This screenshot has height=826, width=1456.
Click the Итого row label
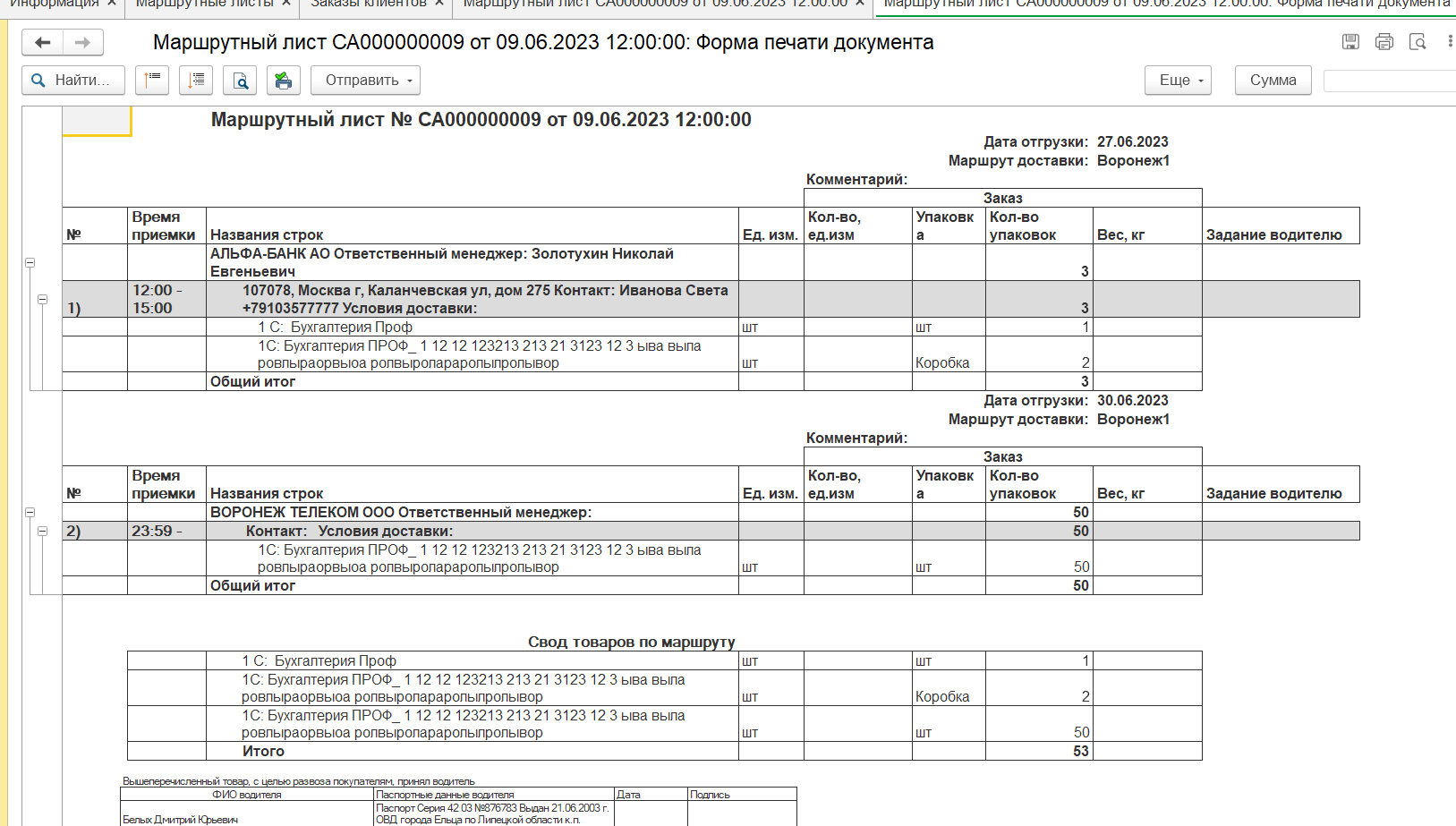263,751
